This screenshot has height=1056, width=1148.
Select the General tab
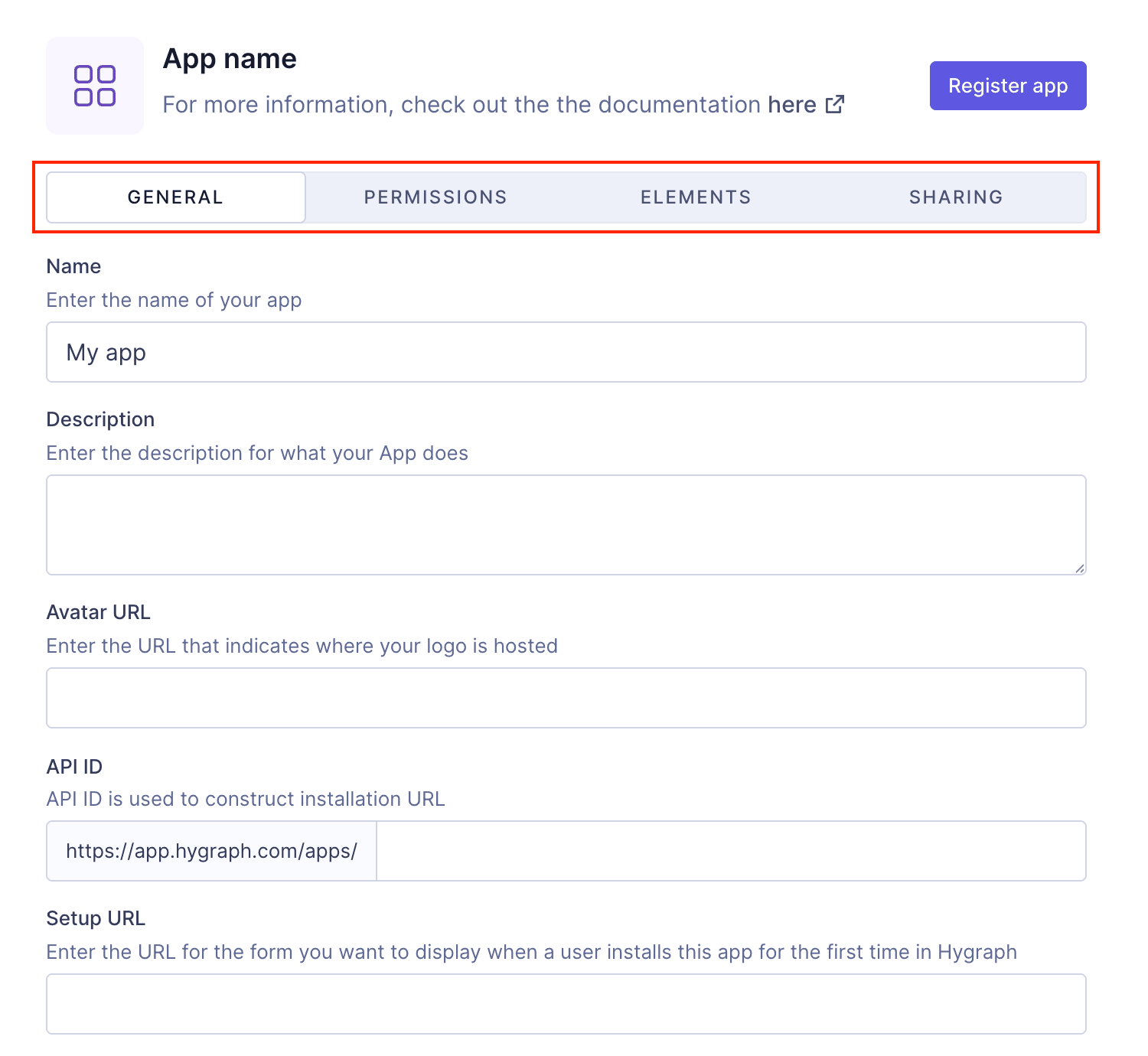174,197
